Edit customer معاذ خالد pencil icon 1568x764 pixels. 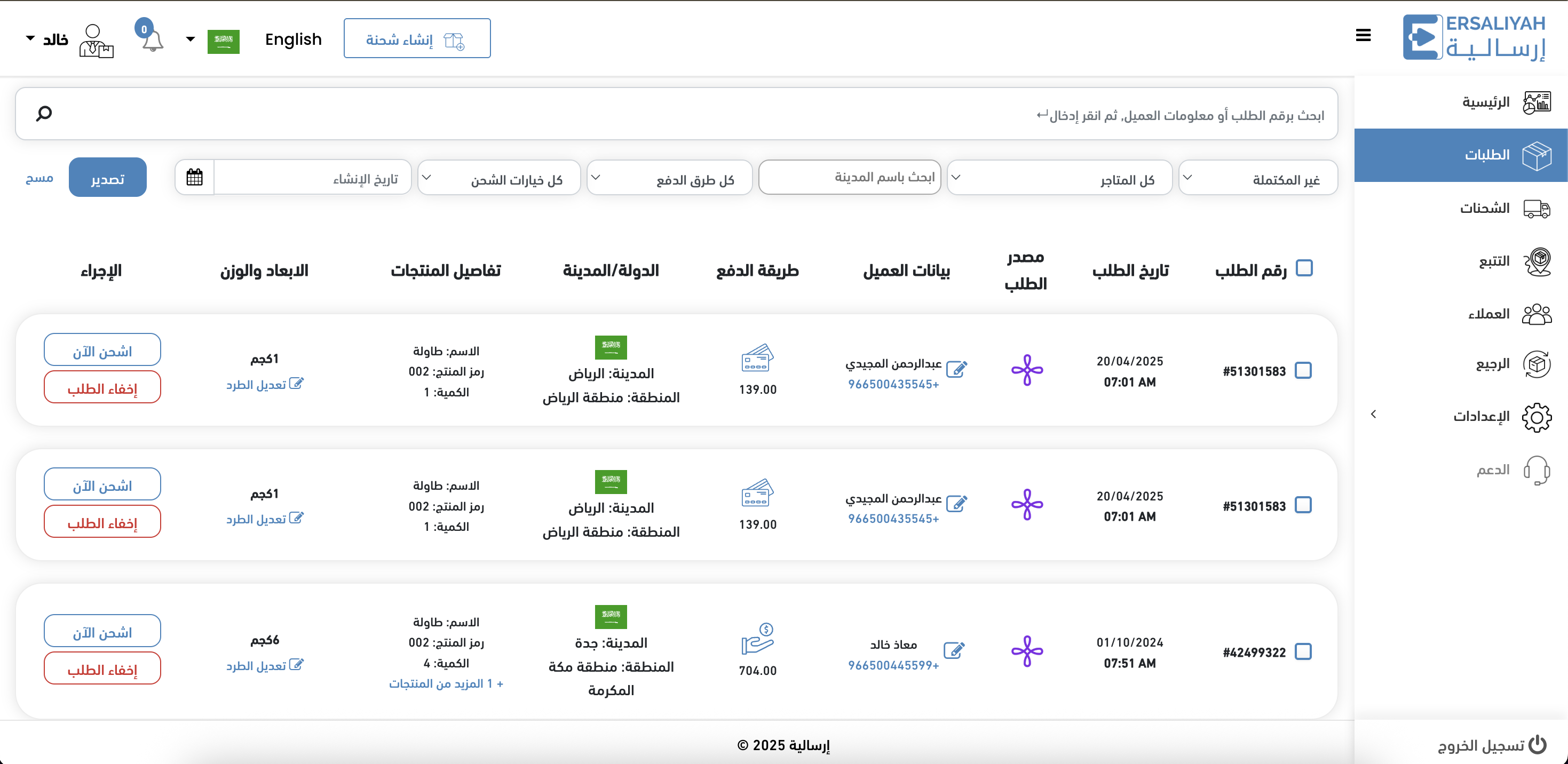click(x=953, y=650)
